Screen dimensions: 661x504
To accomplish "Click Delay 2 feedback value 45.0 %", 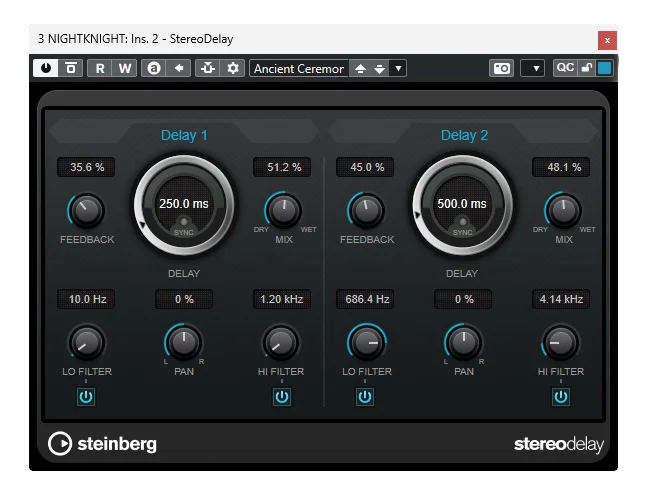I will pyautogui.click(x=366, y=167).
